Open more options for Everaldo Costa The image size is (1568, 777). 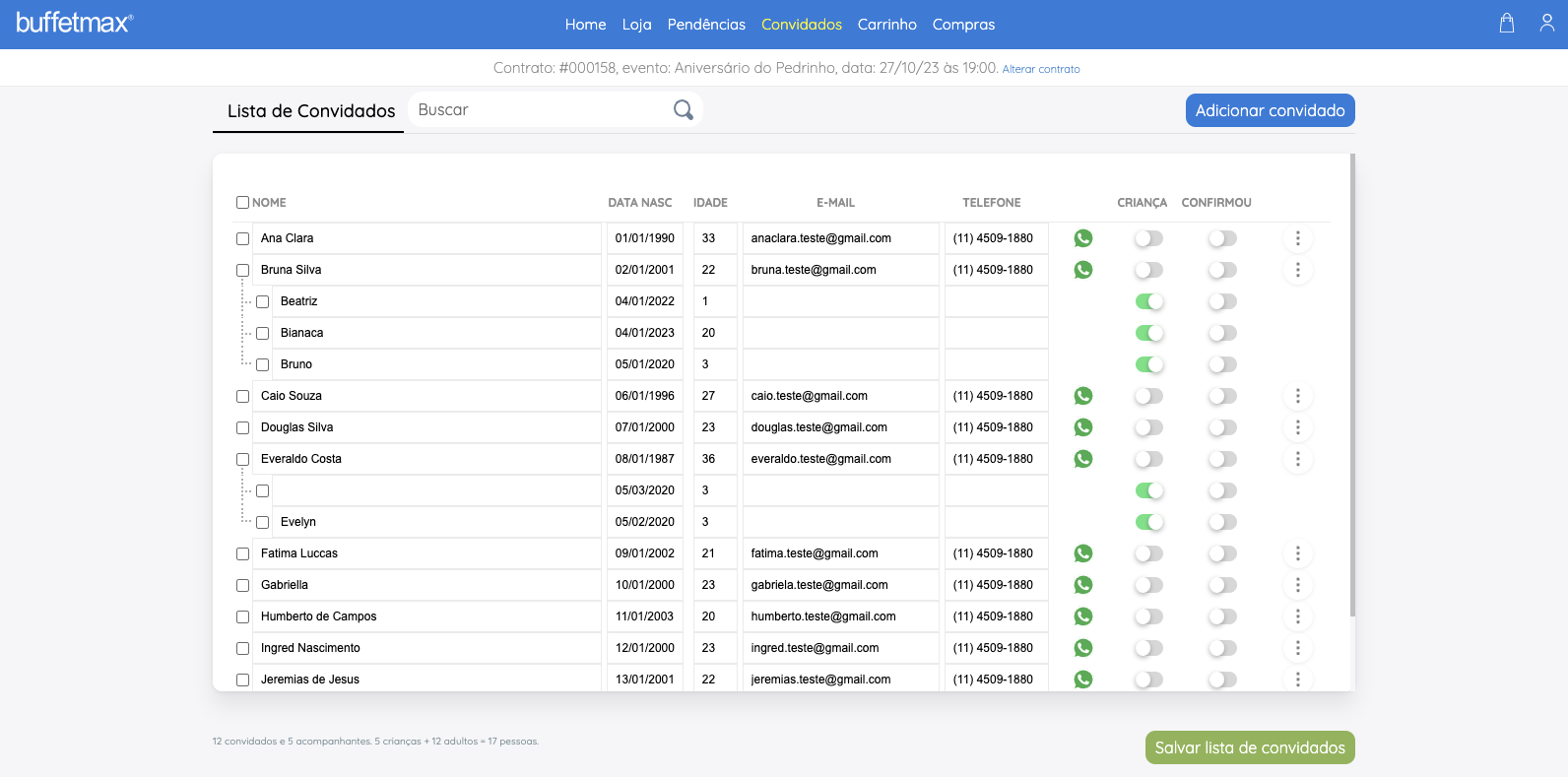pos(1298,459)
